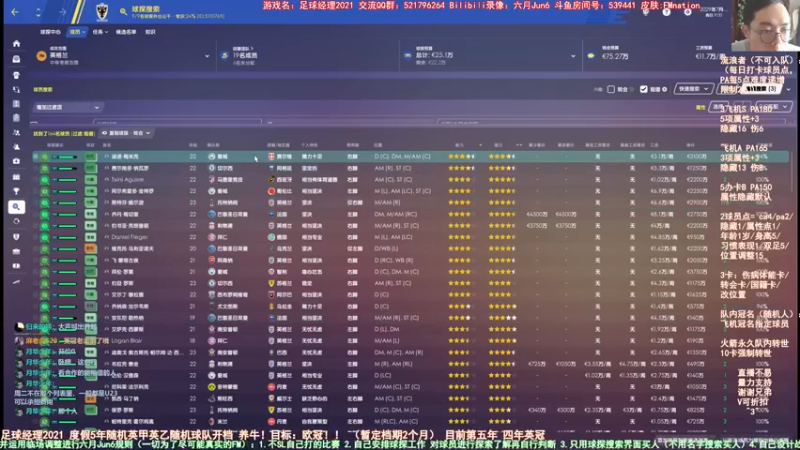Sort list by the current ability column header
This screenshot has height=450, width=800.
click(x=459, y=145)
